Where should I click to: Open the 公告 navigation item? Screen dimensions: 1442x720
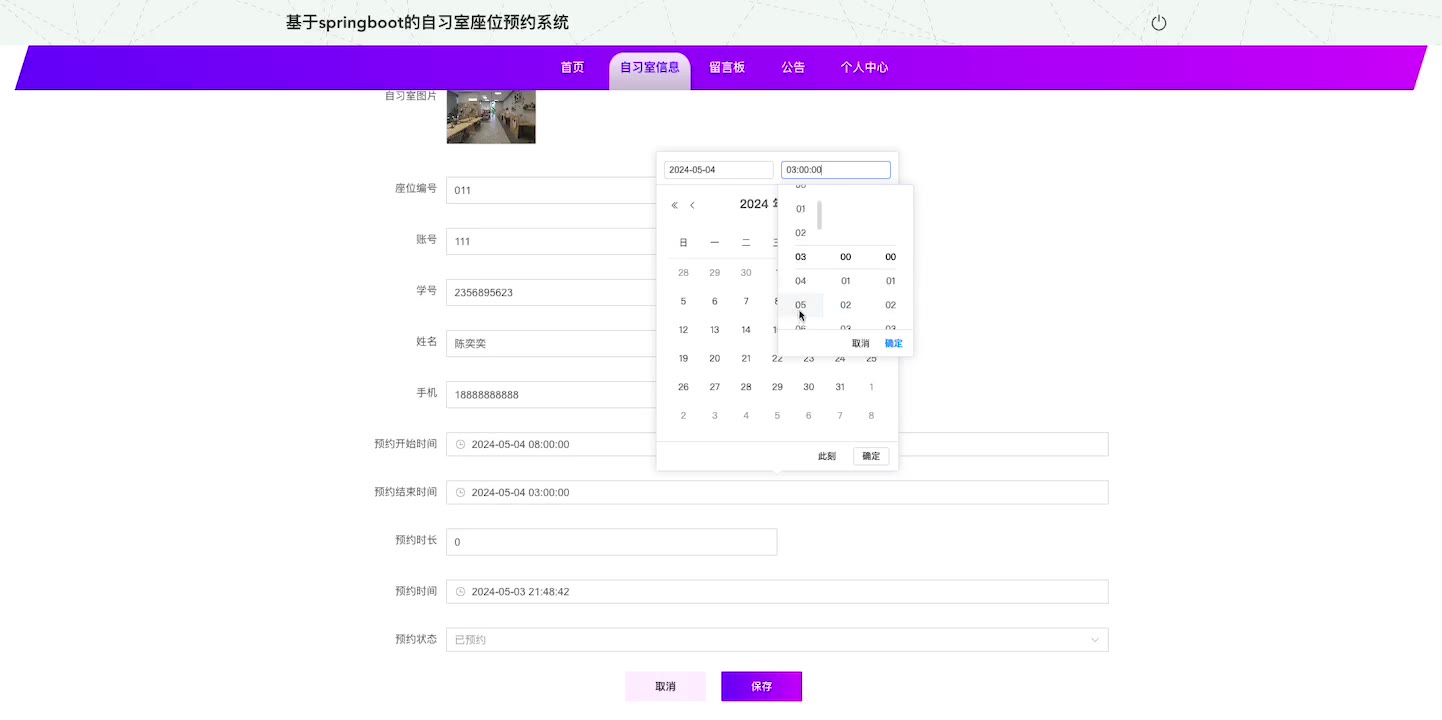pyautogui.click(x=793, y=68)
